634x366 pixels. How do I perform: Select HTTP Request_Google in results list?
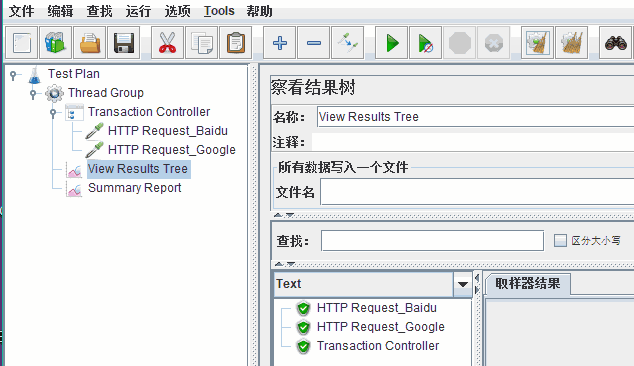tap(380, 327)
